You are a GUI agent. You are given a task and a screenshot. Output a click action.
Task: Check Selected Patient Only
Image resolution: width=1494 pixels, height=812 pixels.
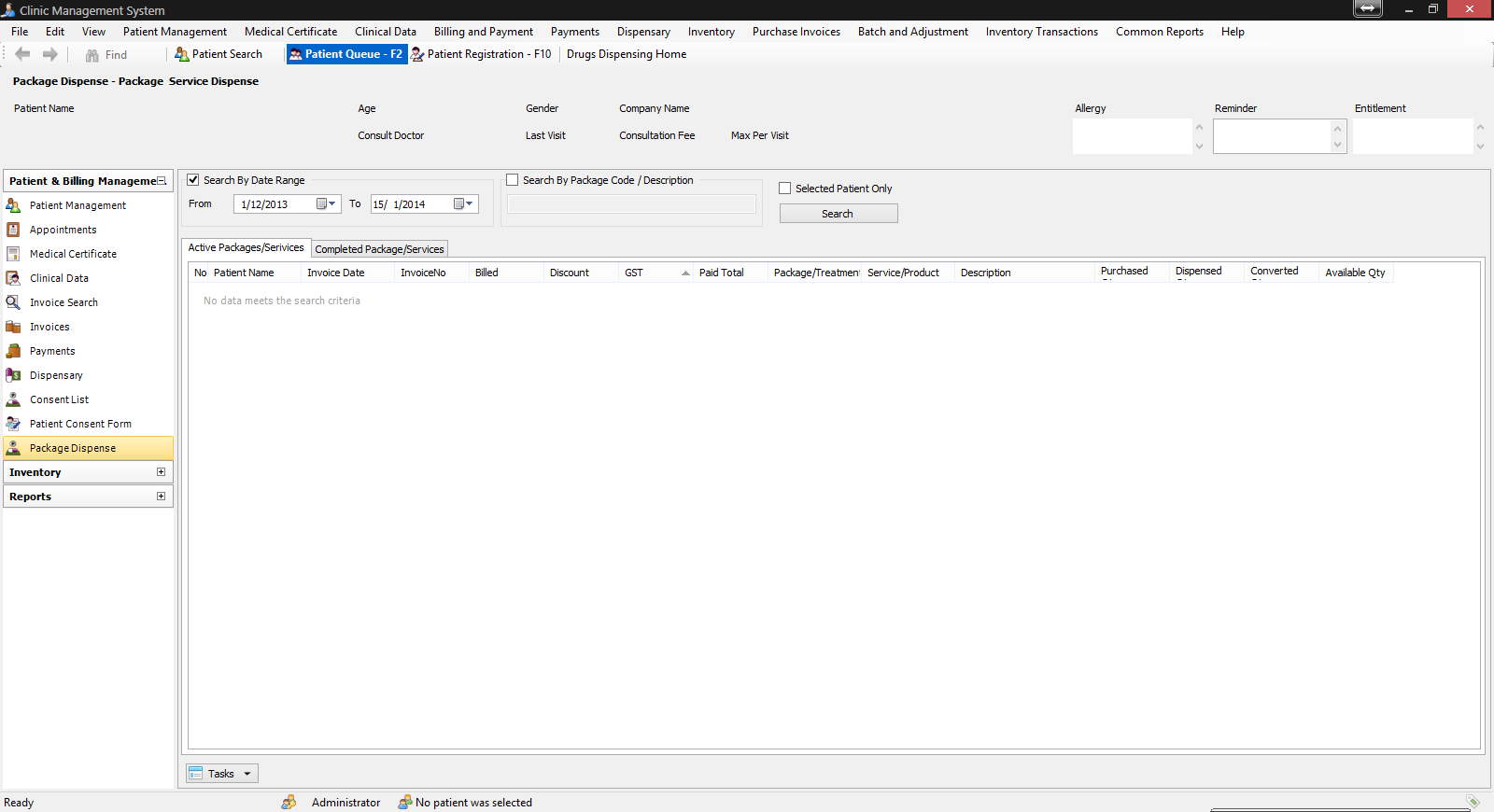point(785,189)
